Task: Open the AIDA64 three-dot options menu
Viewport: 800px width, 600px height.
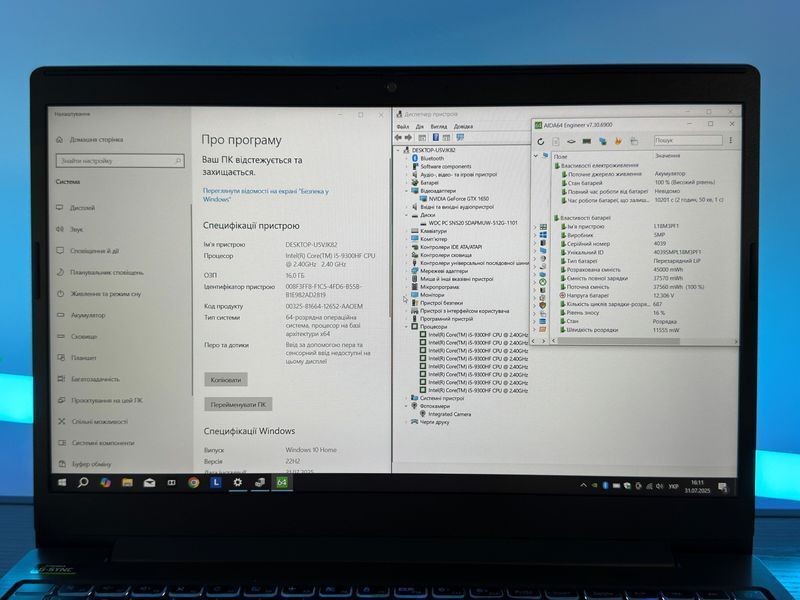Action: pyautogui.click(x=731, y=140)
